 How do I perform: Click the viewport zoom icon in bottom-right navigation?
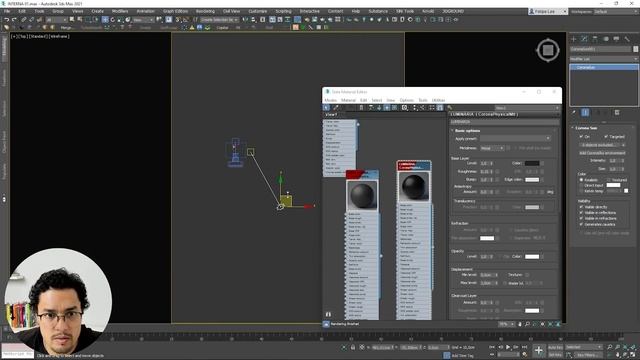[x=610, y=347]
